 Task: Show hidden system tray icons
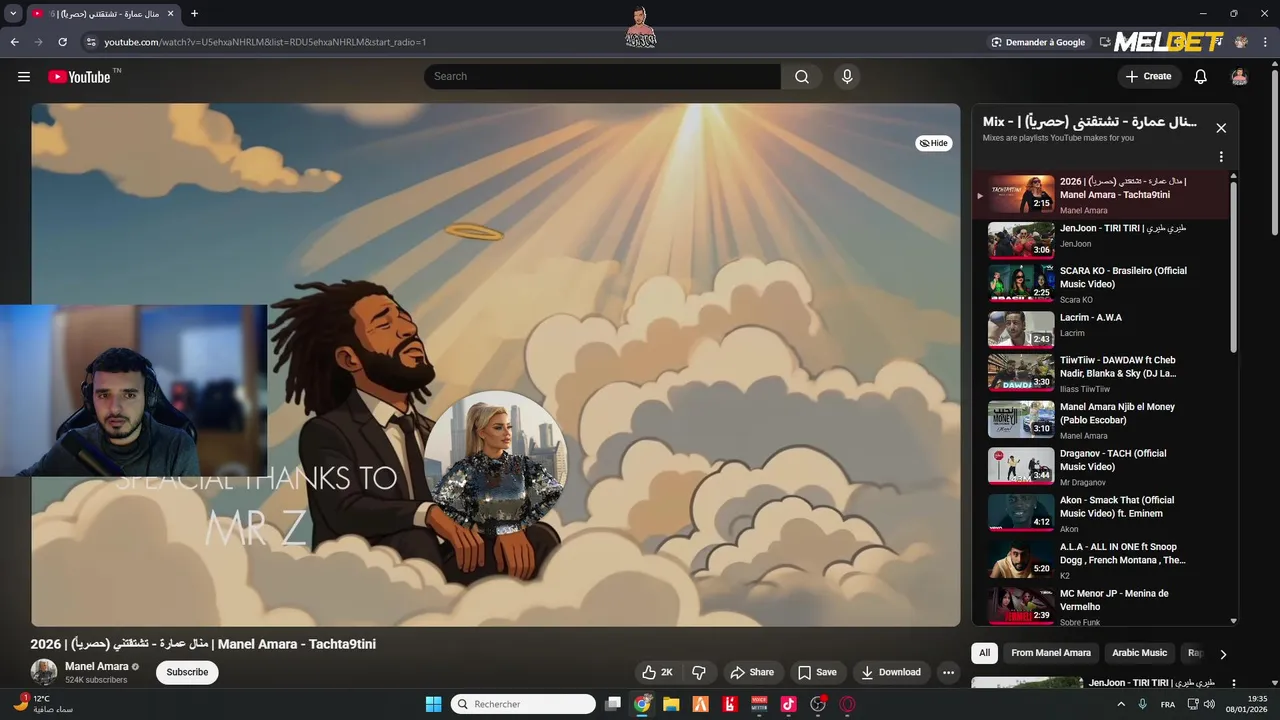(x=1121, y=704)
